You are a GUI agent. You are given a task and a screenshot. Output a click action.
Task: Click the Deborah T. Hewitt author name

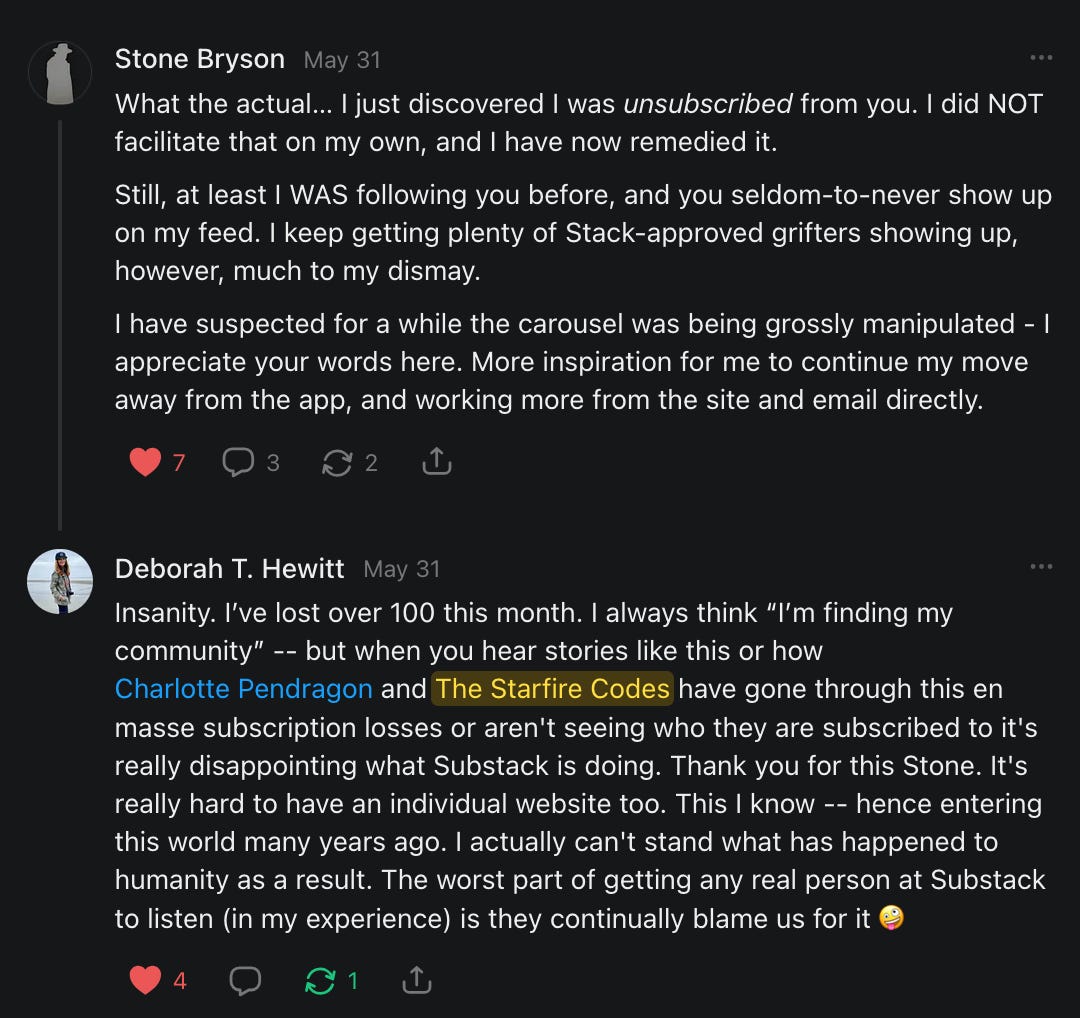[x=229, y=569]
